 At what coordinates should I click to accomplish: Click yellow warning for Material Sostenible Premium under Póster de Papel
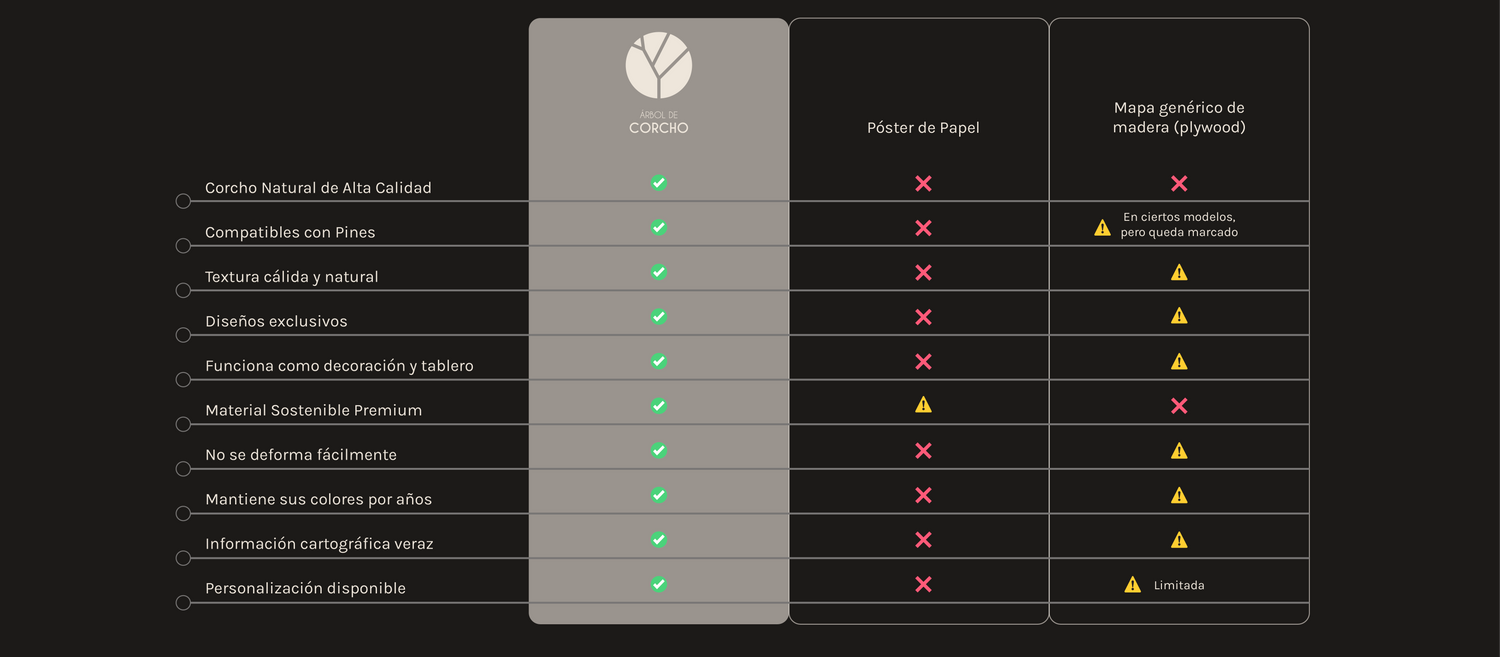click(923, 405)
